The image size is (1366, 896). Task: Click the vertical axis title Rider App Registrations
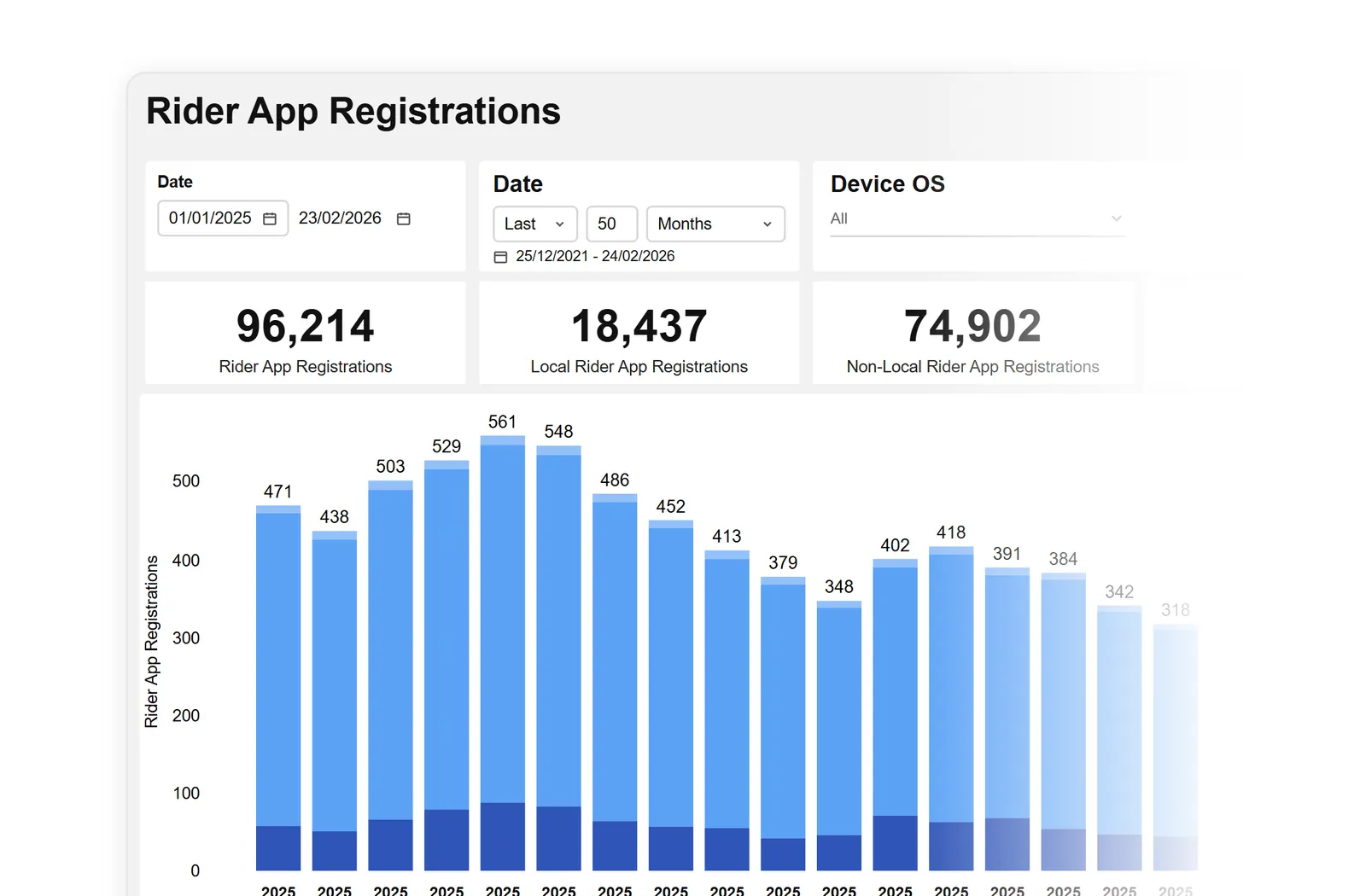[152, 642]
